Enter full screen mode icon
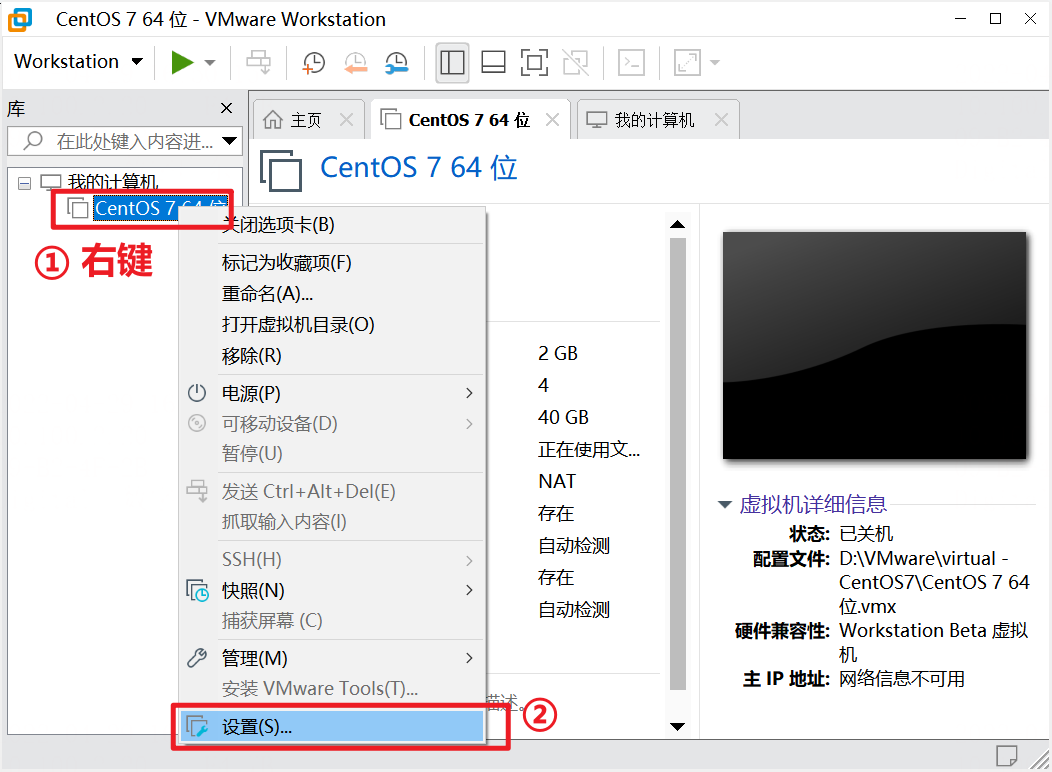 [535, 62]
